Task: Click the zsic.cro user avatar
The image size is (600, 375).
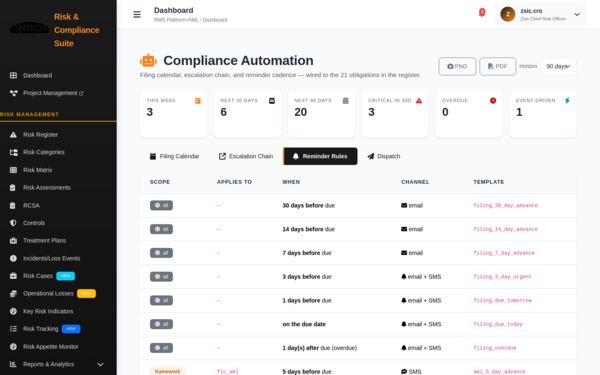Action: (508, 15)
